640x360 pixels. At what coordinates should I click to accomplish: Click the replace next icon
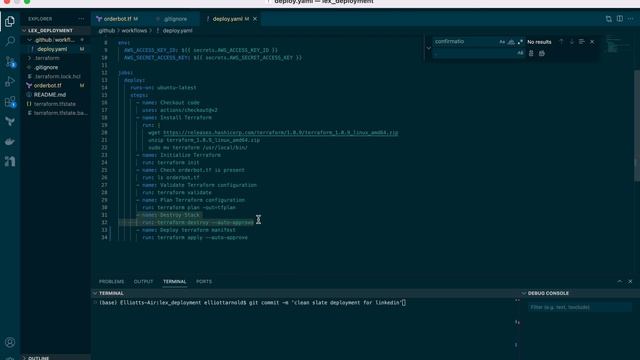tap(531, 53)
